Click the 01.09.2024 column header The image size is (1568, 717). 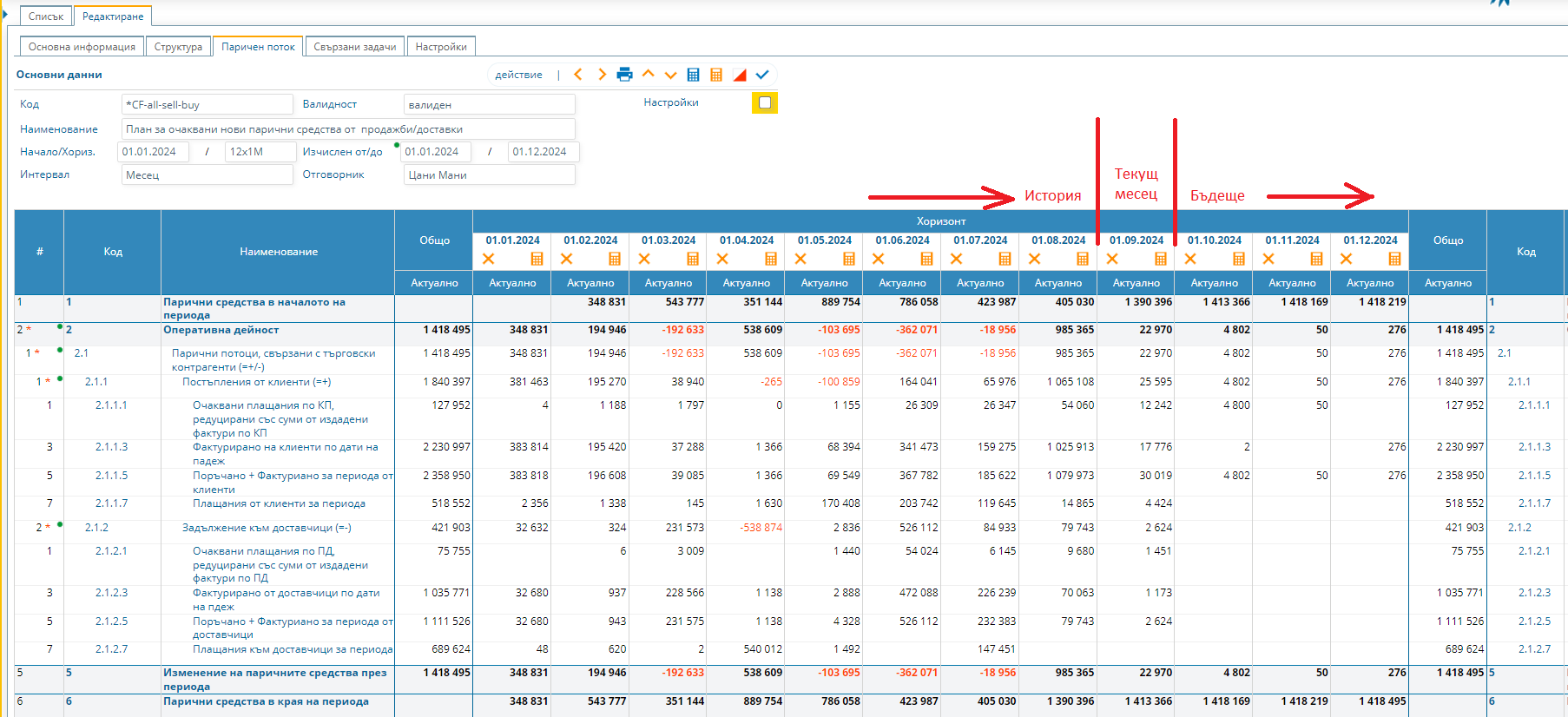tap(1136, 240)
